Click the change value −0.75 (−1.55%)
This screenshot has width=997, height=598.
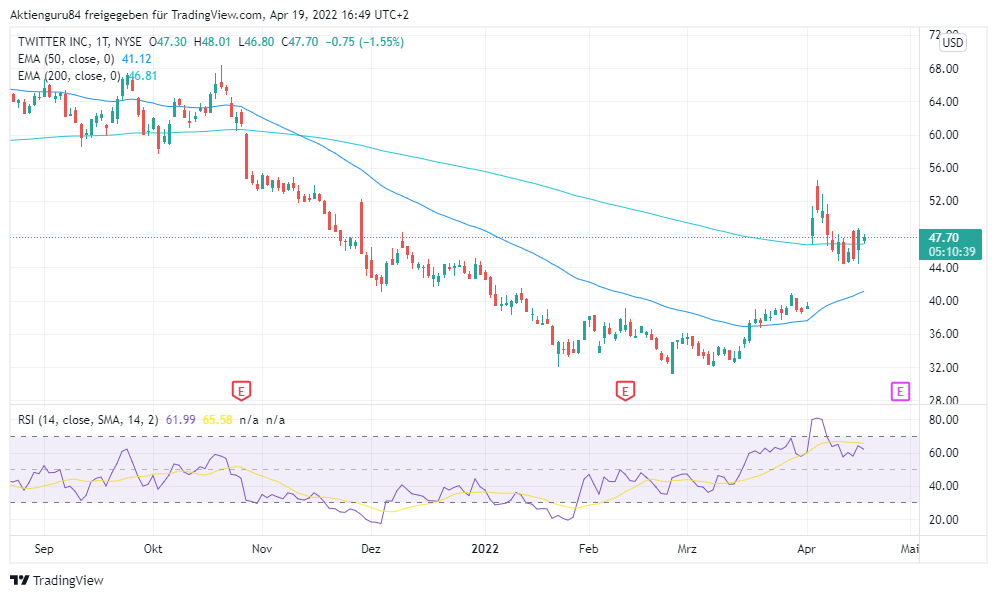365,42
